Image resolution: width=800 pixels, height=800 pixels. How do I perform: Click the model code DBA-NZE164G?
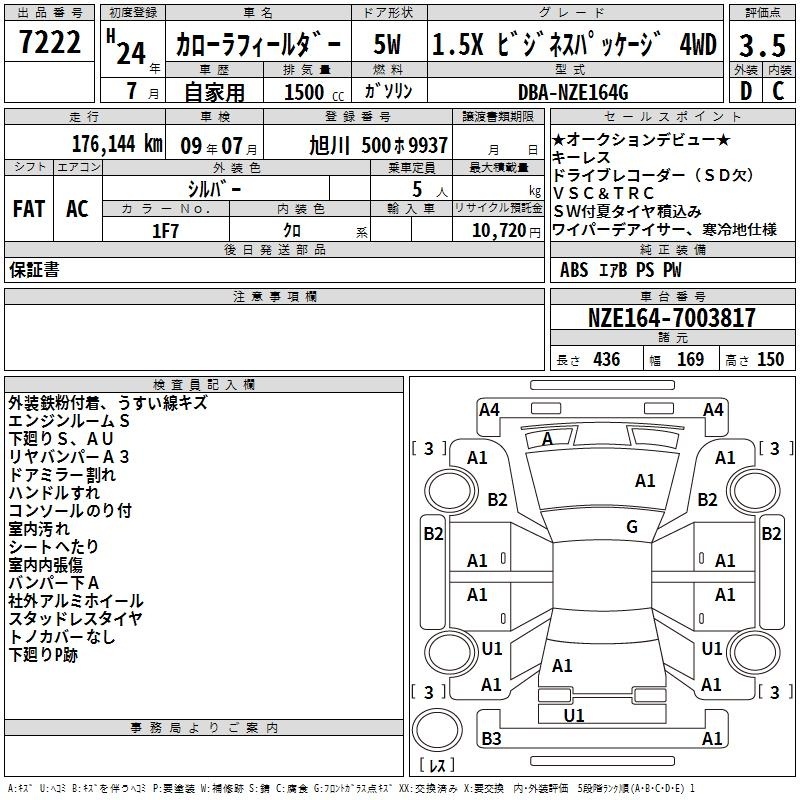[573, 92]
